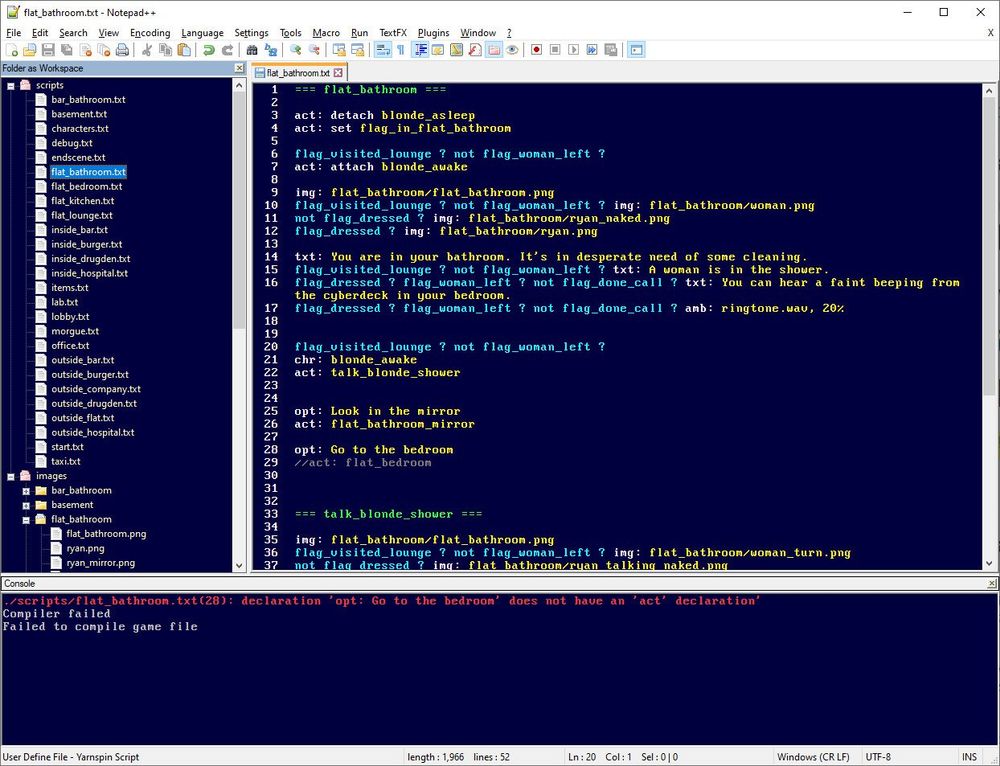Collapse the scripts folder in the workspace tree

tap(11, 85)
